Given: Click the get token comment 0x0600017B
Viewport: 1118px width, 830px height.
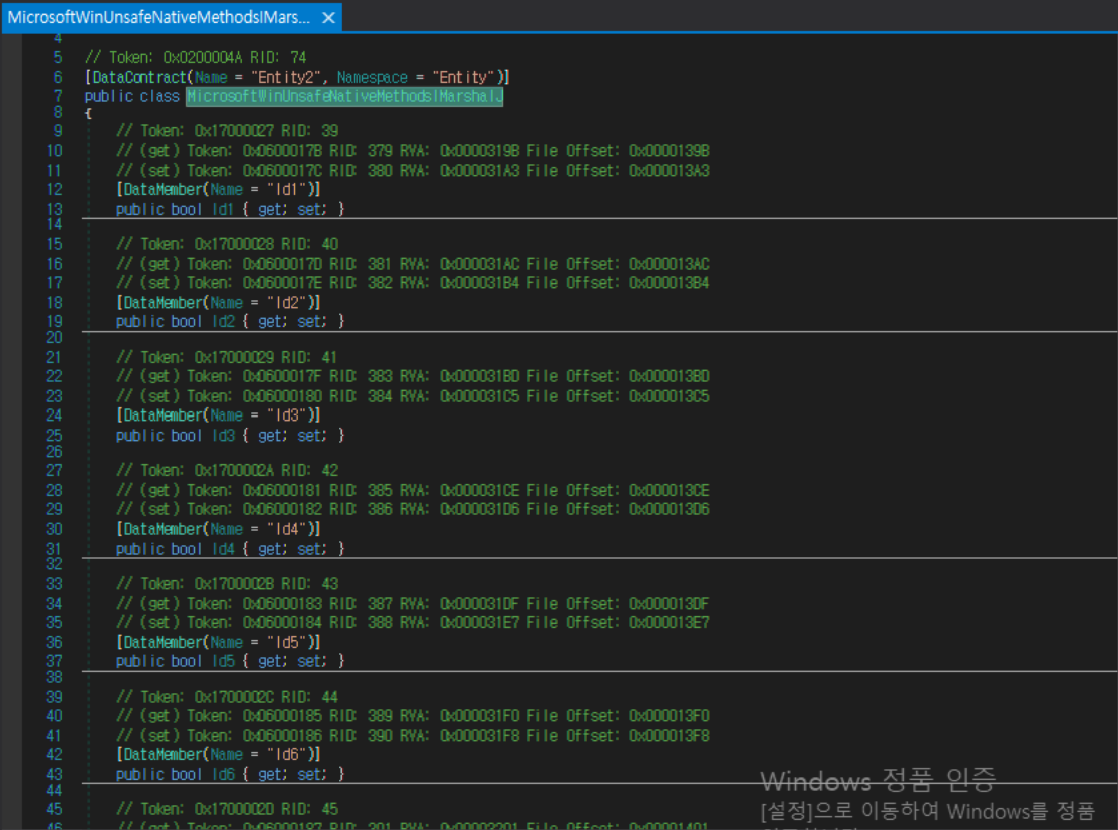Looking at the screenshot, I should point(412,150).
